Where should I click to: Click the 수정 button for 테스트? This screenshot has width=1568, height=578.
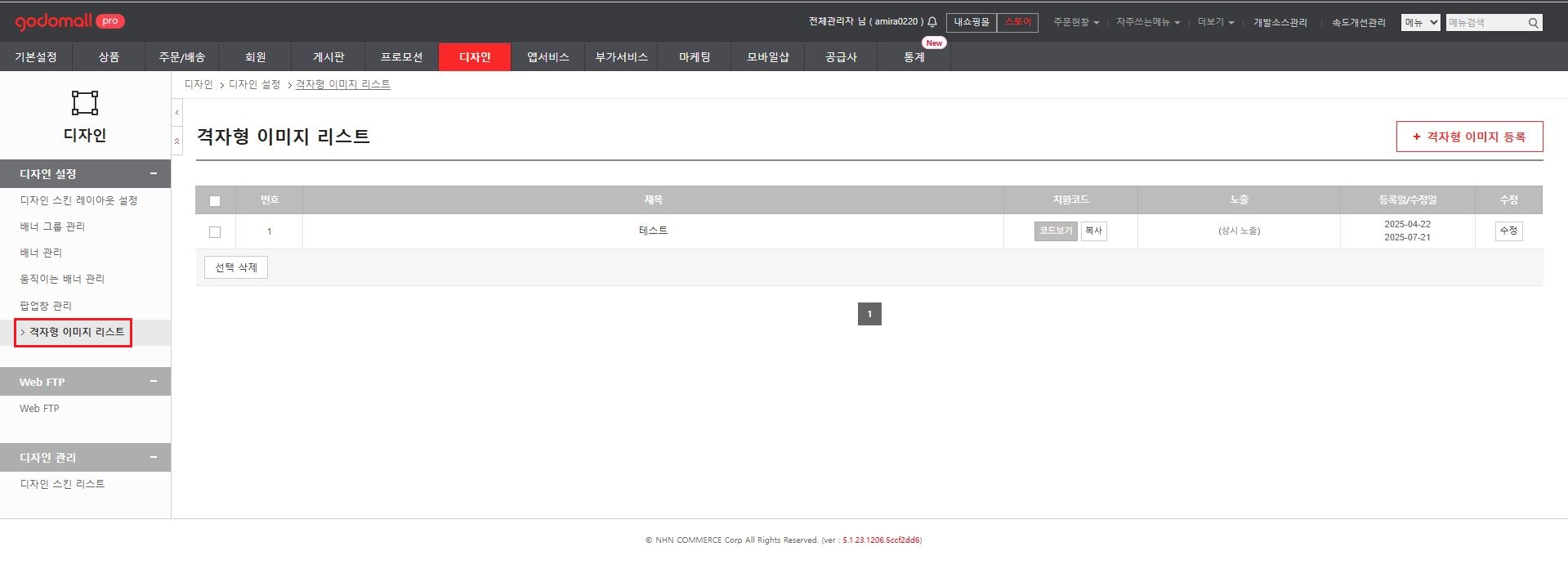(x=1508, y=231)
